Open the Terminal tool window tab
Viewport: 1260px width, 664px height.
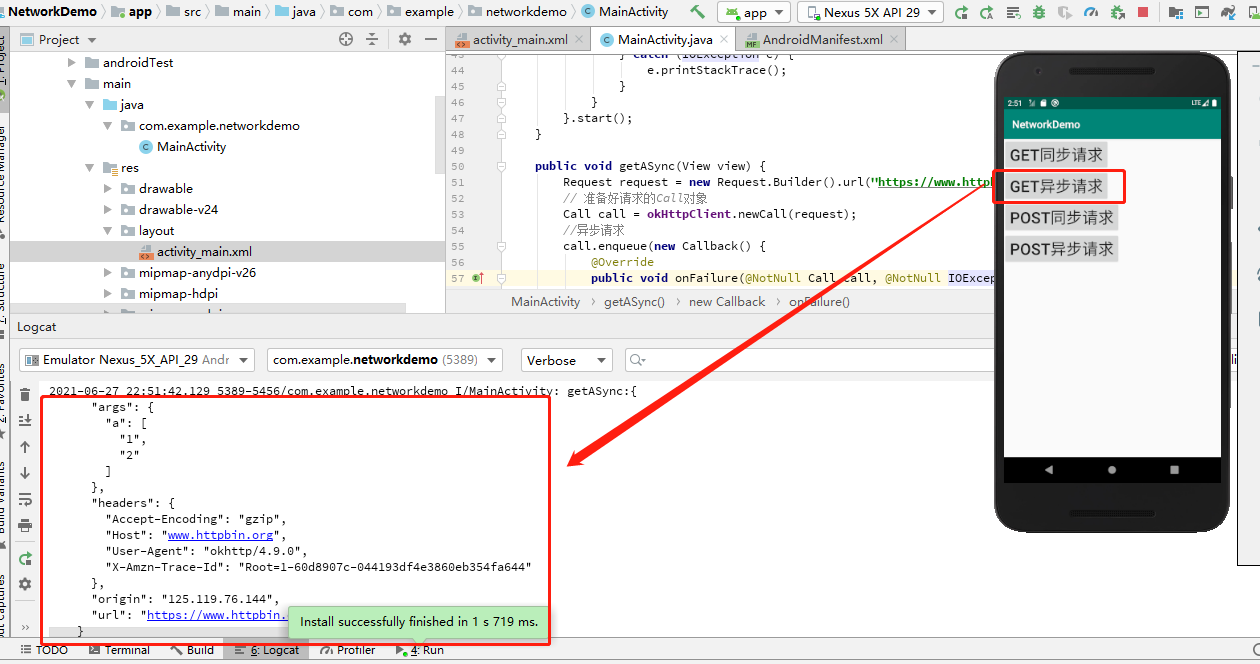tap(119, 650)
